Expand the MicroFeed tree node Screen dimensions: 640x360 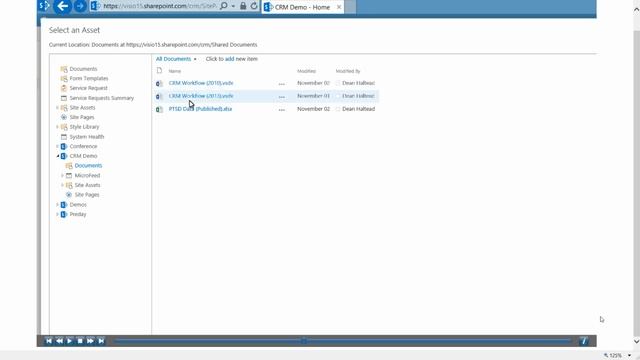click(62, 176)
